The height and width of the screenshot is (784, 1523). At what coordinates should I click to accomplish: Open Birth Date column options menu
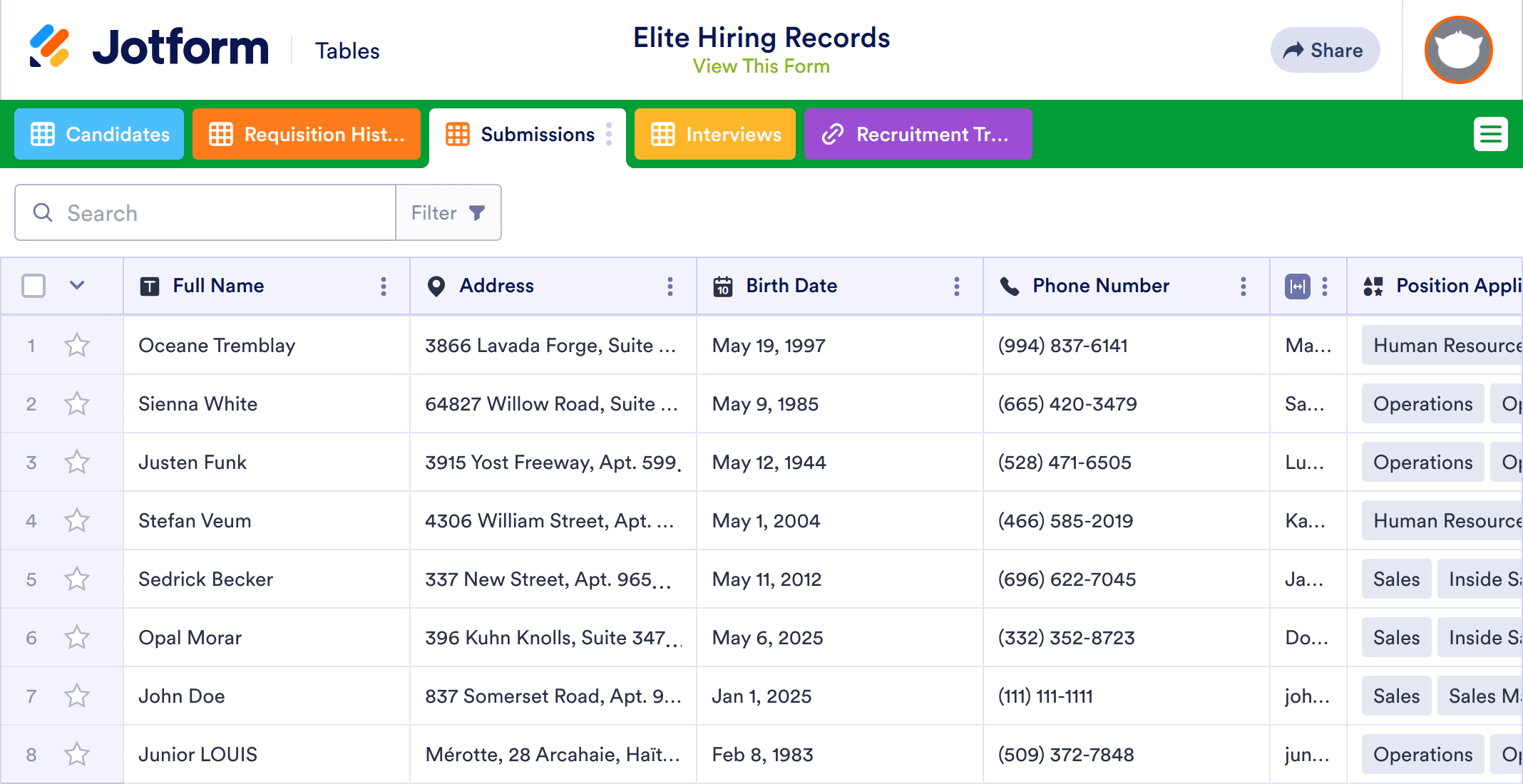957,287
